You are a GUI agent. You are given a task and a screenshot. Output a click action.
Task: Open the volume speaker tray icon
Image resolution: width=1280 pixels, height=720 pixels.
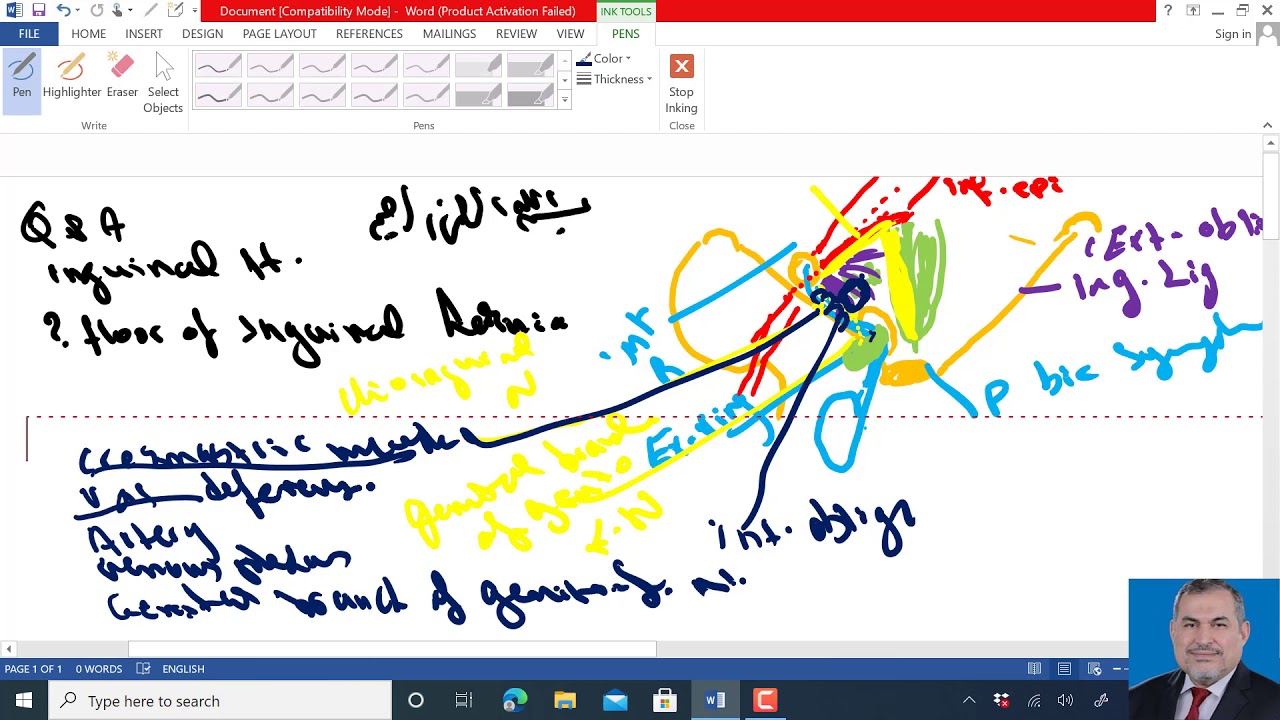point(1066,701)
